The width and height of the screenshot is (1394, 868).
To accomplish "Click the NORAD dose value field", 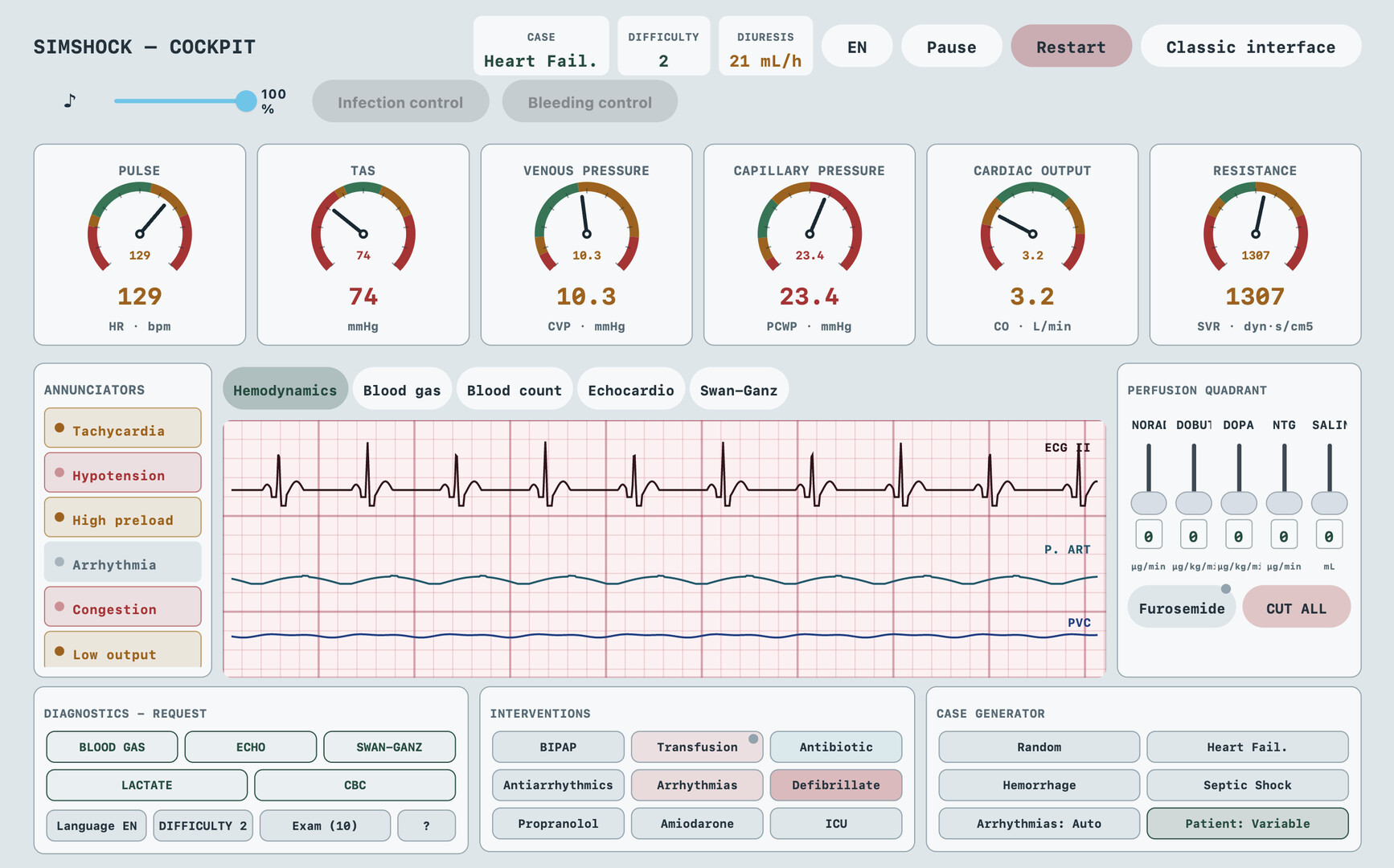I will pos(1148,535).
